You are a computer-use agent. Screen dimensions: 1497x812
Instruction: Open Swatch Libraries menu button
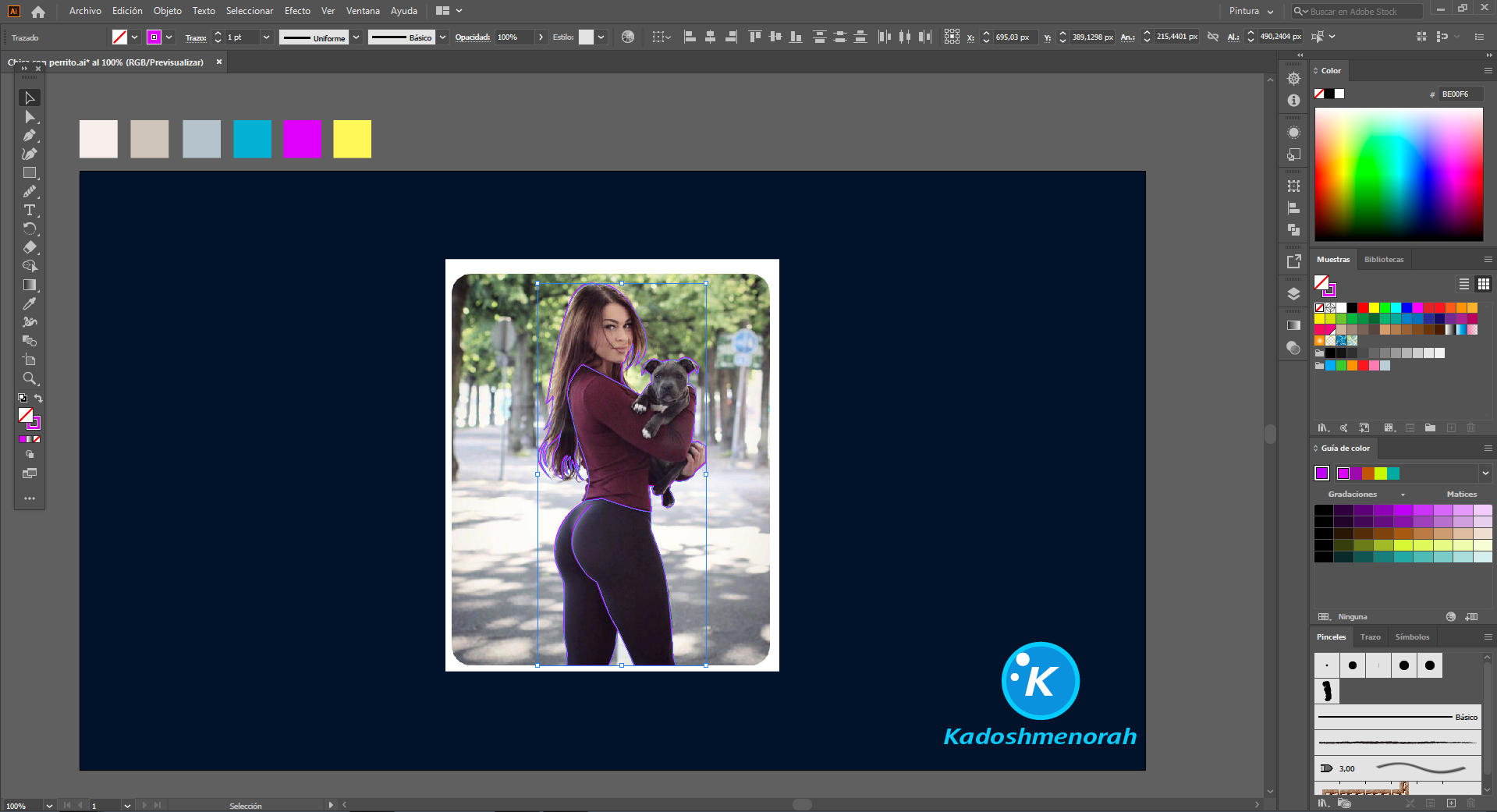(1323, 427)
